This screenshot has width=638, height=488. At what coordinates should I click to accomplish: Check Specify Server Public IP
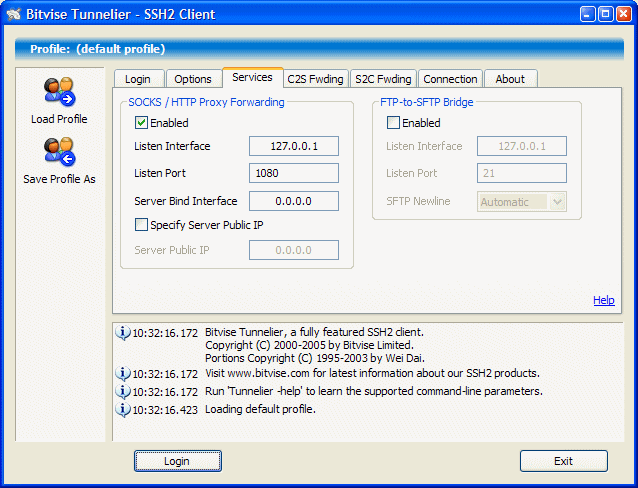(141, 225)
